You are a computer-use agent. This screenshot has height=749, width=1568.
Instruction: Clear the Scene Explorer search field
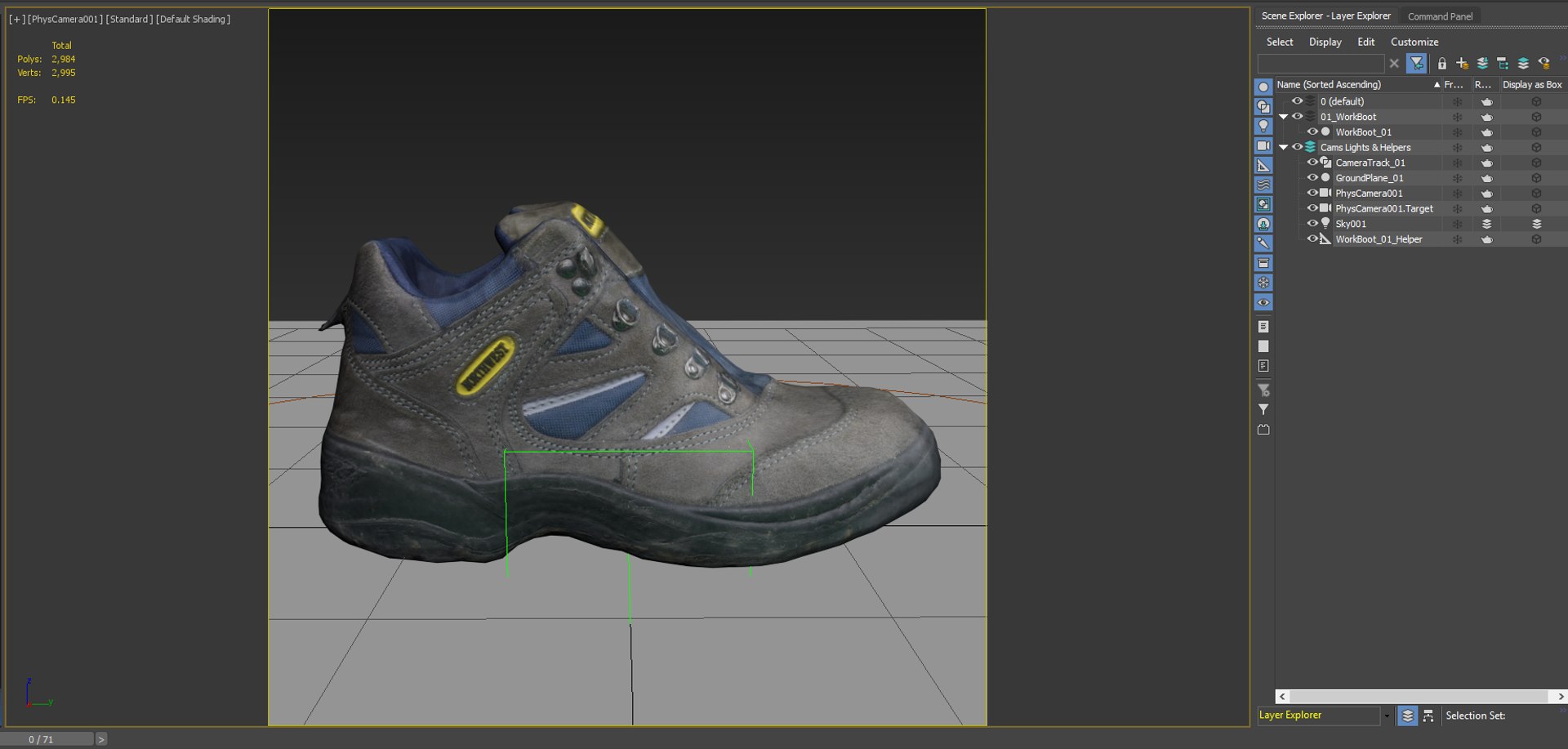(x=1394, y=63)
